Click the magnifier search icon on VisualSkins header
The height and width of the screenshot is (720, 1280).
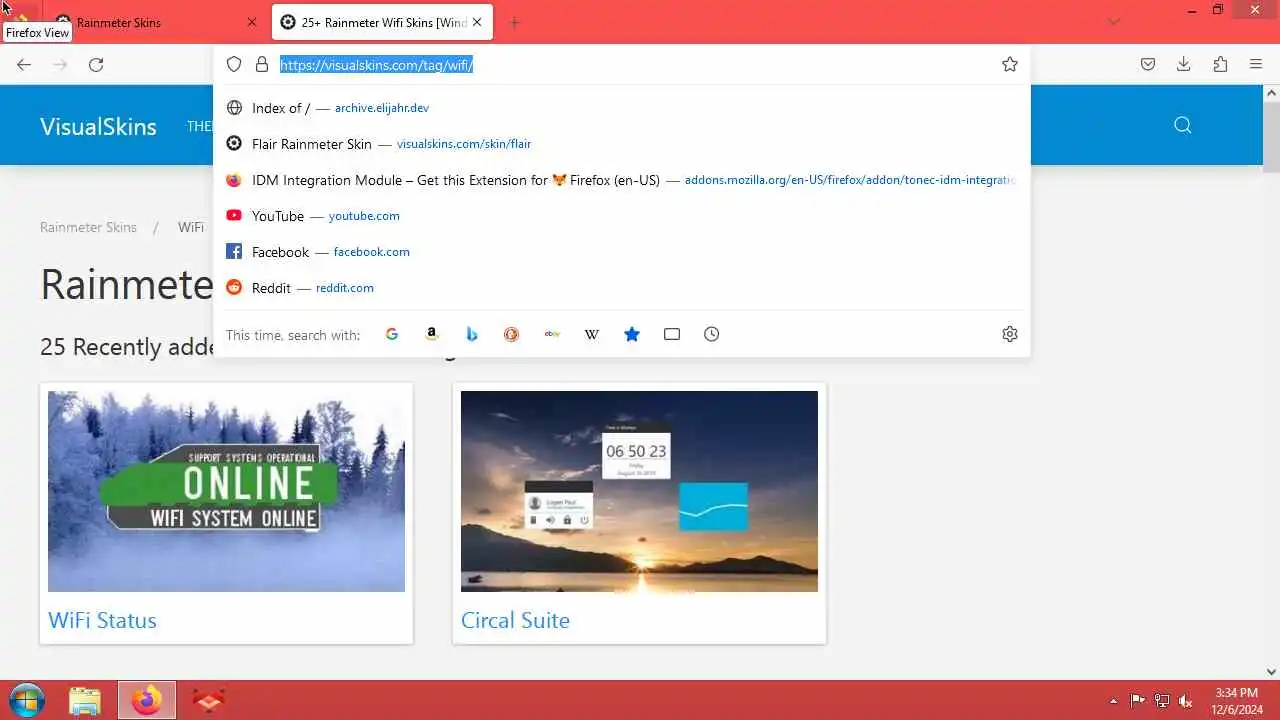point(1183,125)
